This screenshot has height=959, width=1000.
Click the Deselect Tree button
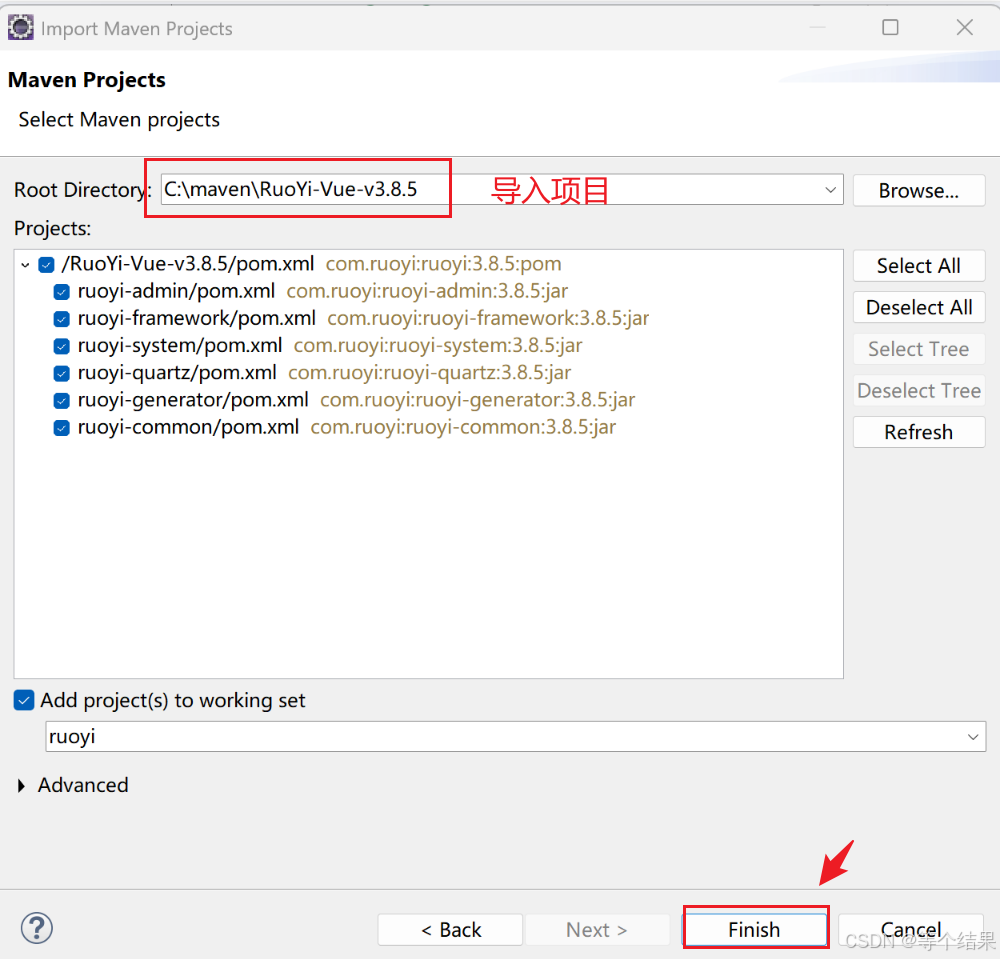coord(919,390)
